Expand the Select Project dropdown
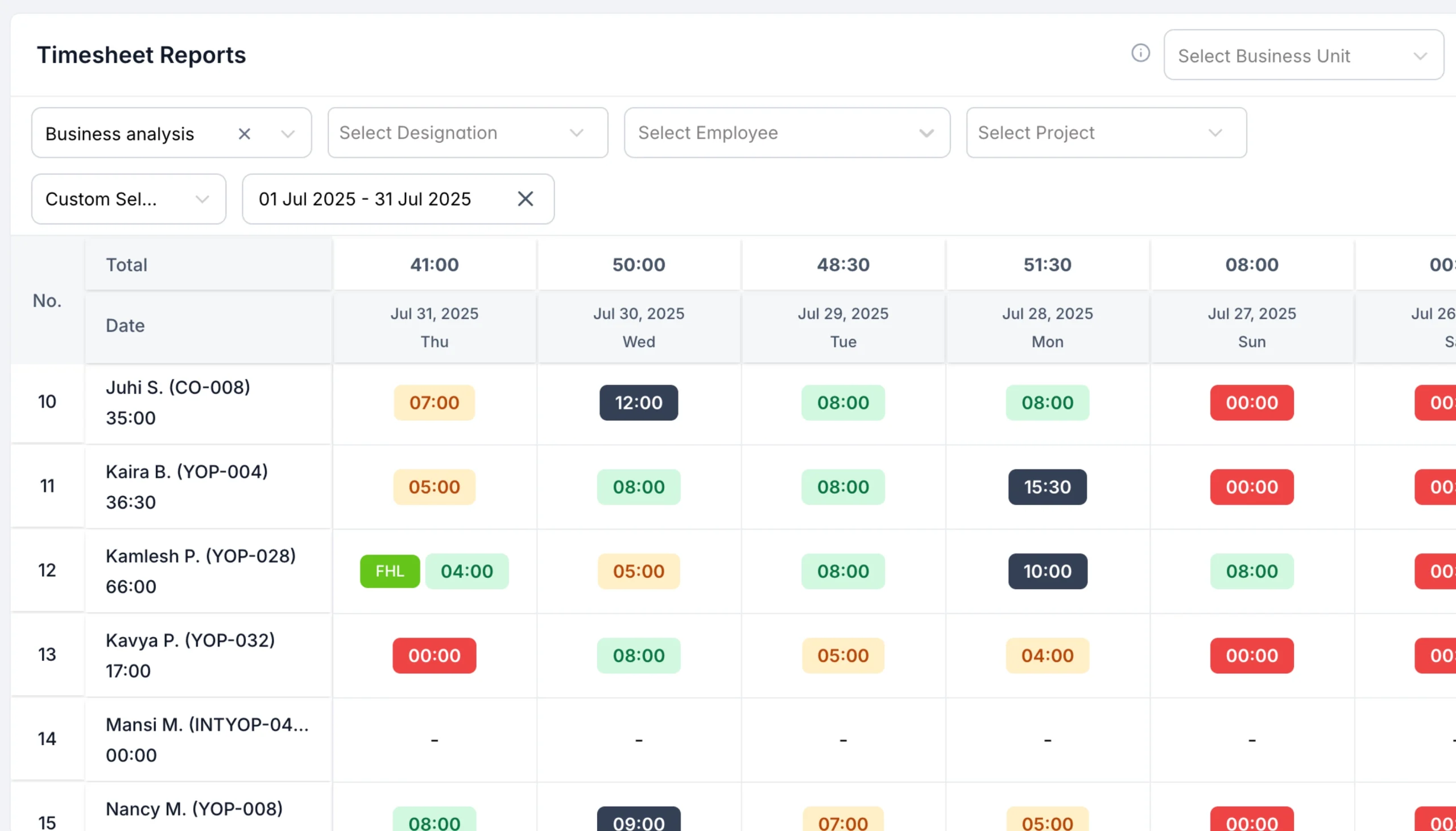The width and height of the screenshot is (1456, 831). (x=1106, y=133)
